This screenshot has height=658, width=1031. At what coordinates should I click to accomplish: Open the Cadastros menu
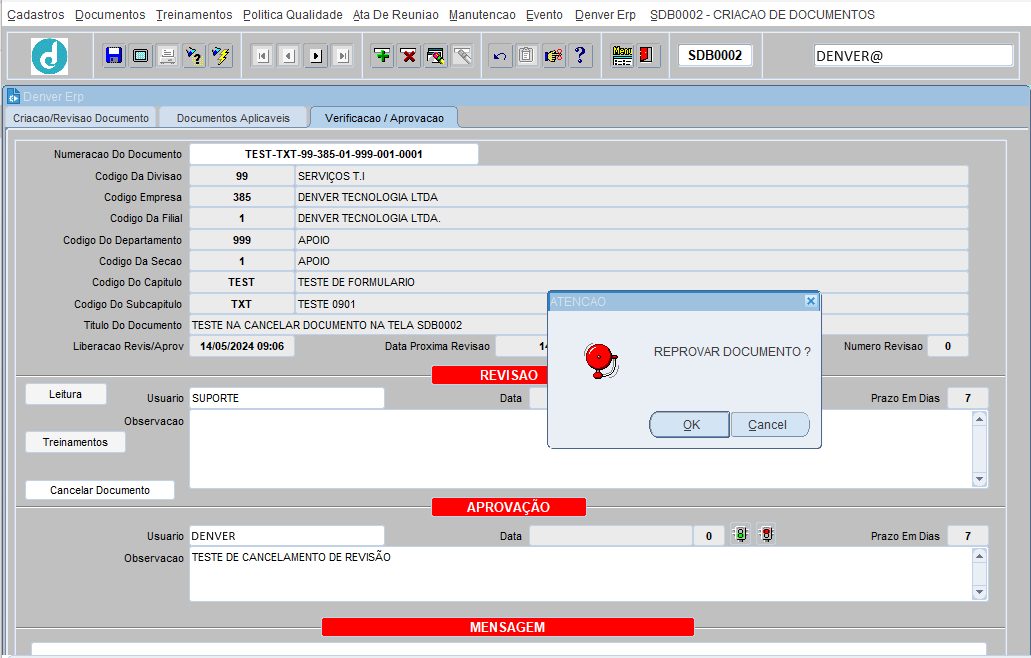[36, 14]
